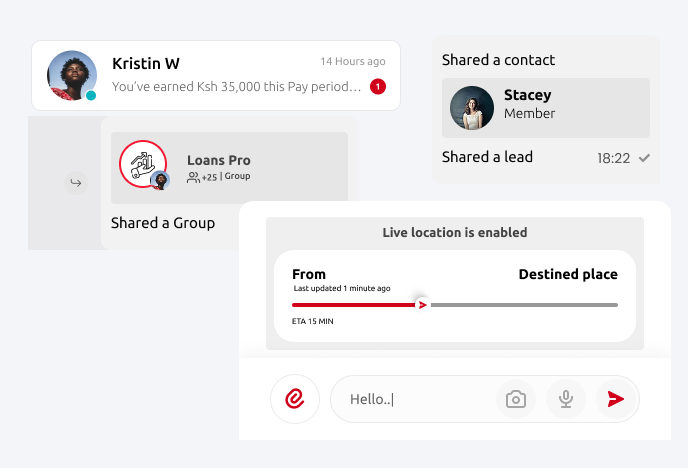Screen dimensions: 688x468
Task: Click the From location label
Action: tap(309, 274)
